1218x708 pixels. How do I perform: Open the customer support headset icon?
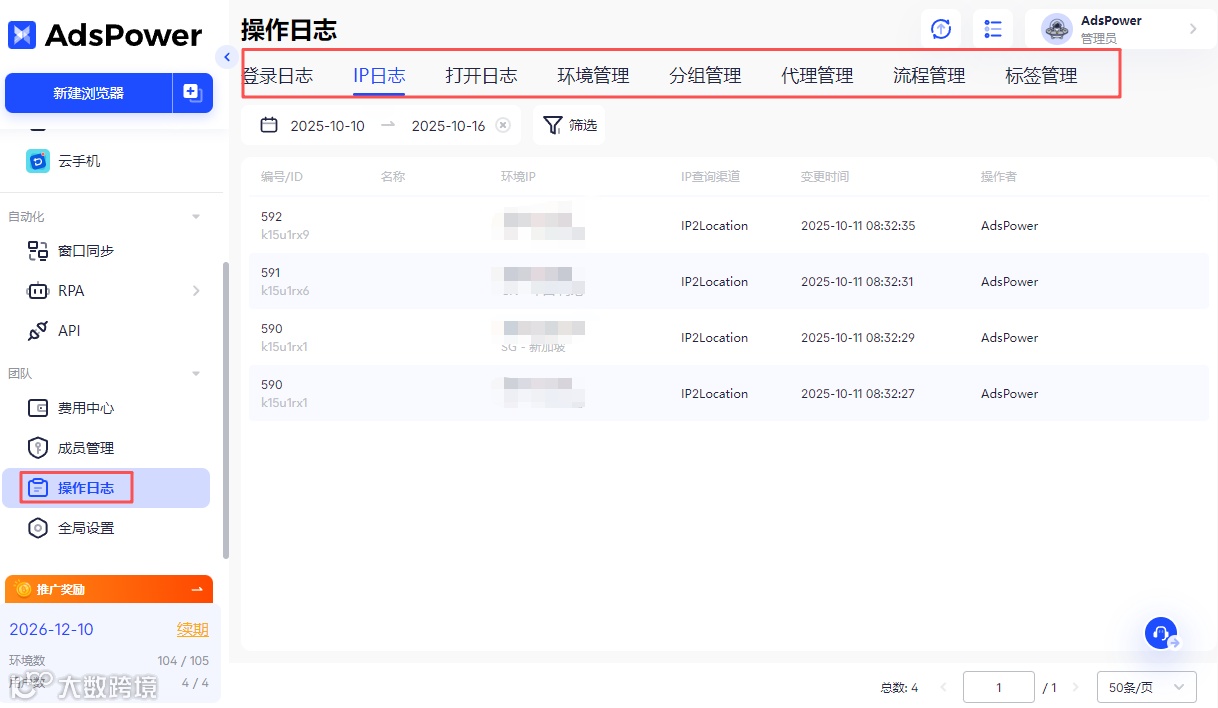point(1161,633)
